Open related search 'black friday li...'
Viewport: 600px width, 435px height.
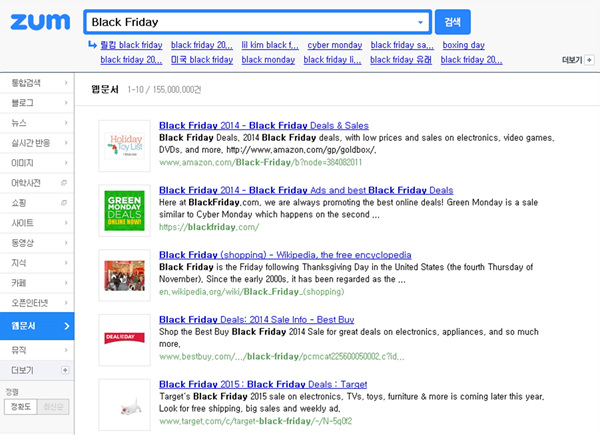[333, 60]
